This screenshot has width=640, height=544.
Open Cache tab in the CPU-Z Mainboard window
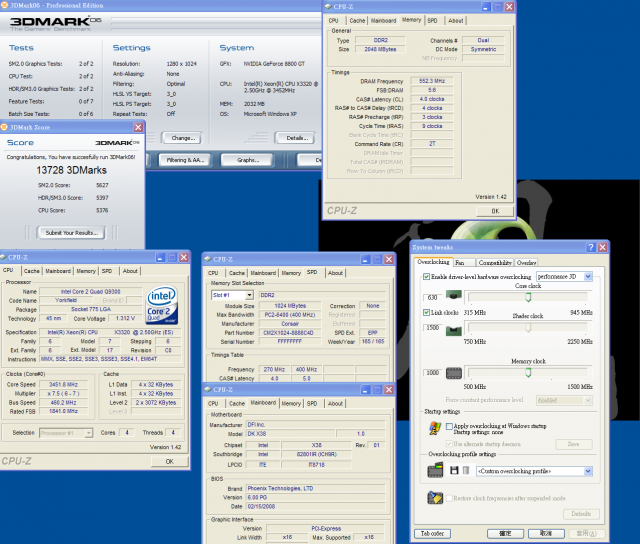(237, 404)
